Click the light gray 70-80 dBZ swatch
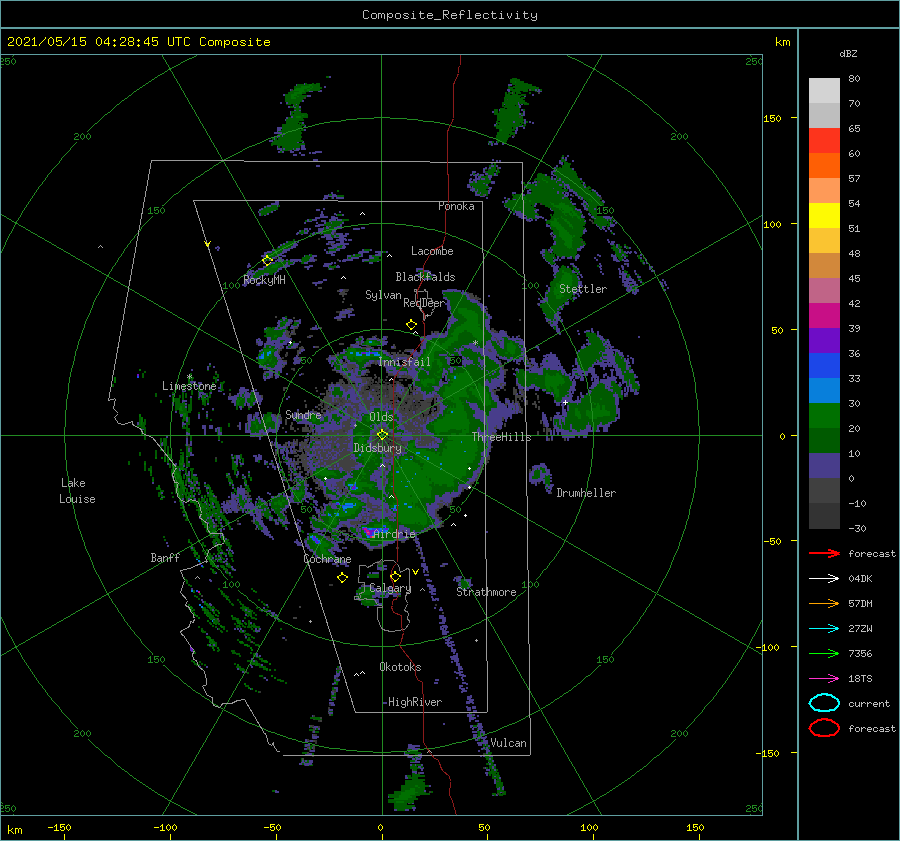Viewport: 900px width, 841px height. coord(824,91)
